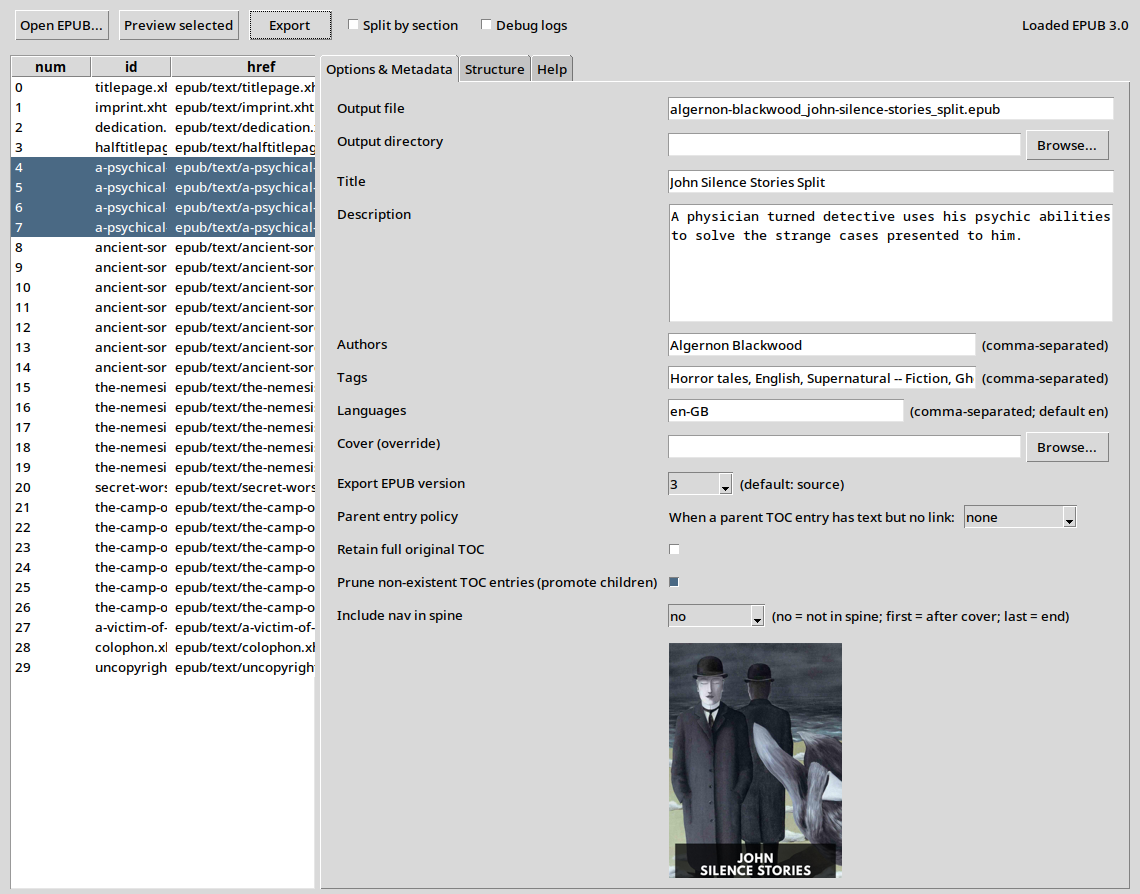
Task: Select the titlepage row in list
Action: click(130, 88)
